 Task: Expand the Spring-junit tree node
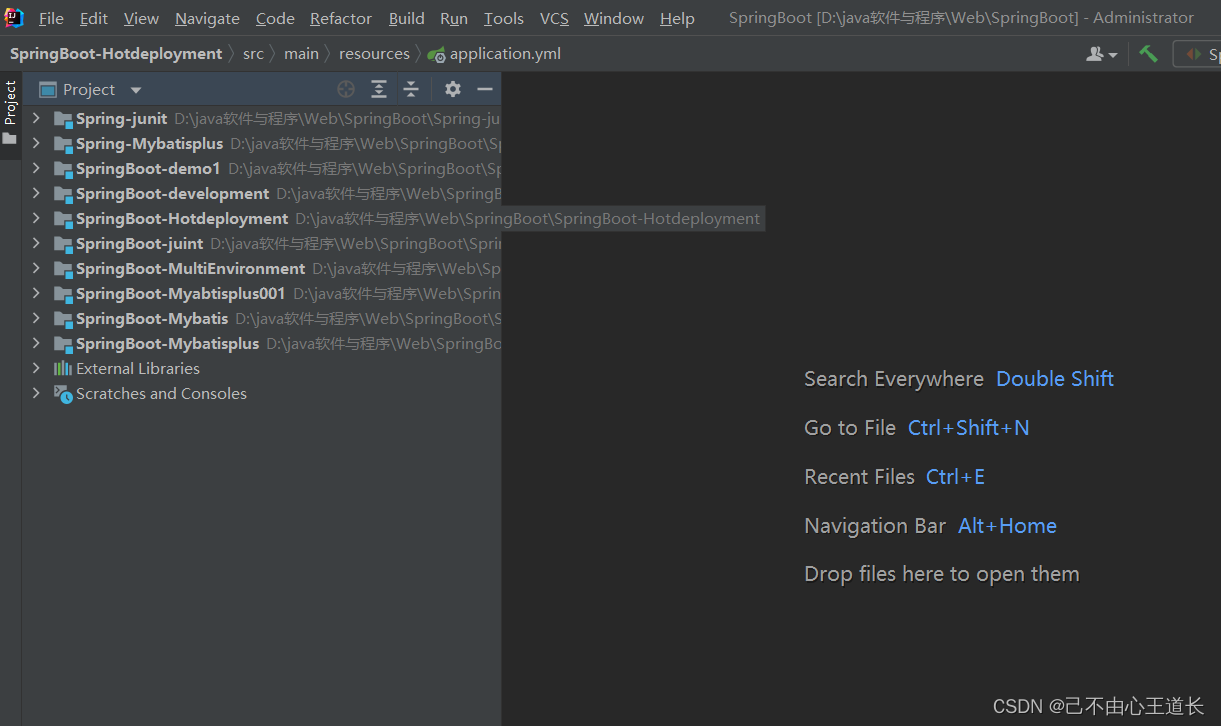[x=36, y=118]
